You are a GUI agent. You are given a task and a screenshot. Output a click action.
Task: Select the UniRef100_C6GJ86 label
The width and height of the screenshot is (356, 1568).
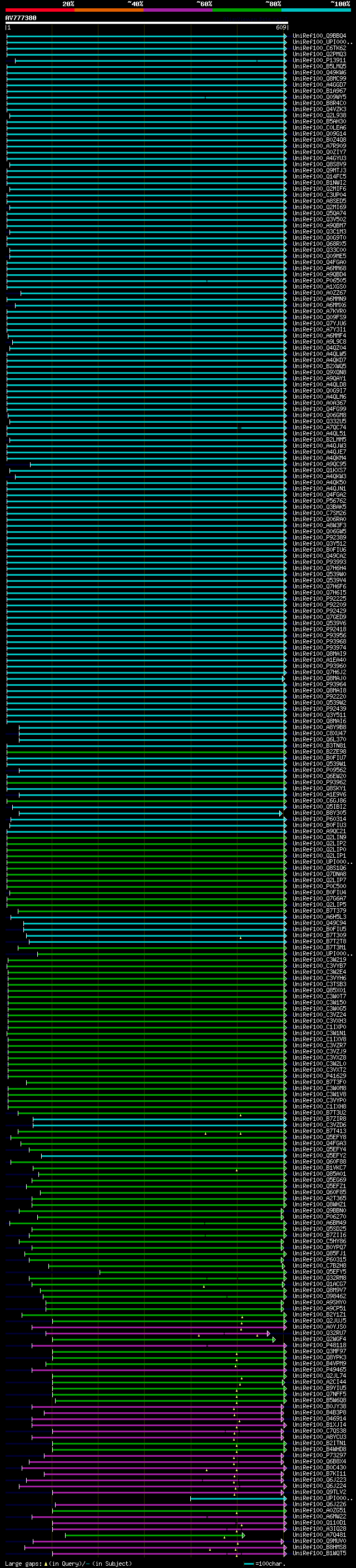tap(319, 801)
